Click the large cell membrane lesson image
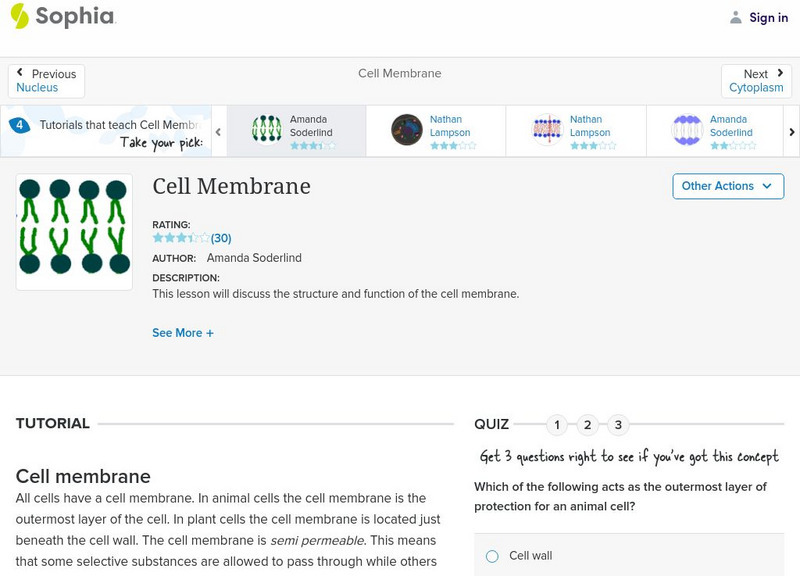This screenshot has width=800, height=576. click(74, 232)
